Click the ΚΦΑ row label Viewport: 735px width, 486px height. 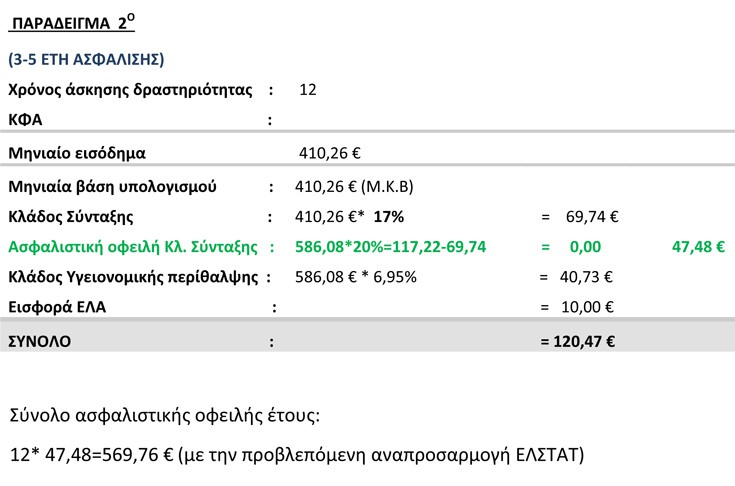tap(27, 120)
